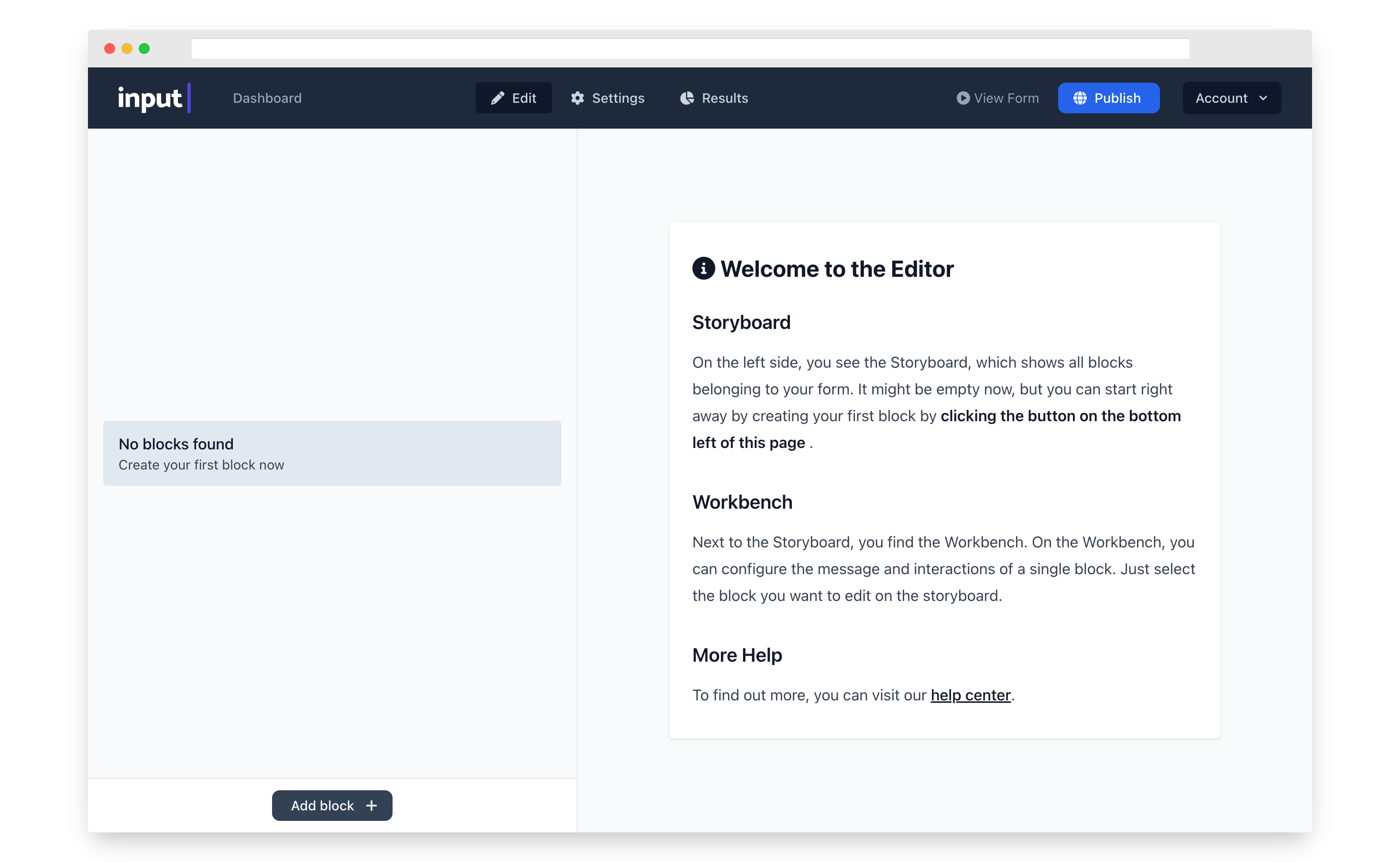Image resolution: width=1400 pixels, height=862 pixels.
Task: Switch to the Settings tab
Action: pos(618,98)
